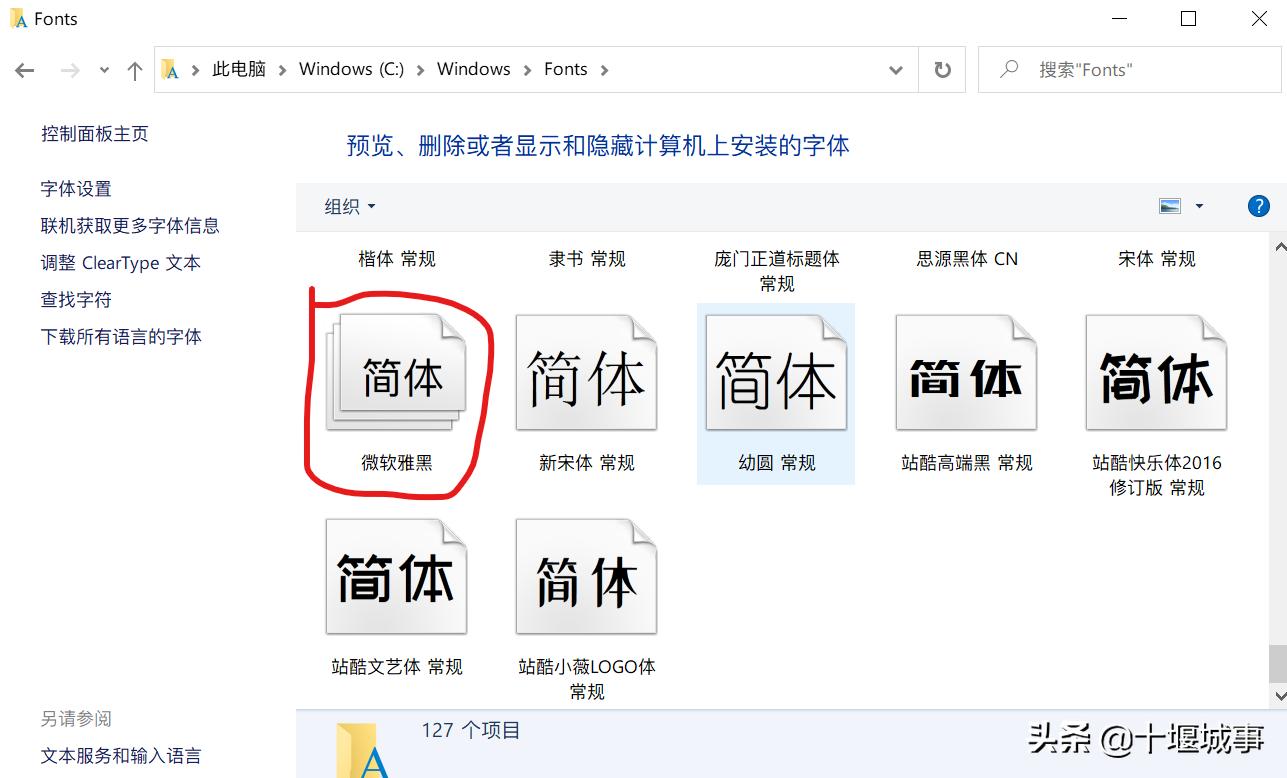Open view options dropdown arrow
Viewport: 1287px width, 778px height.
pyautogui.click(x=1199, y=206)
